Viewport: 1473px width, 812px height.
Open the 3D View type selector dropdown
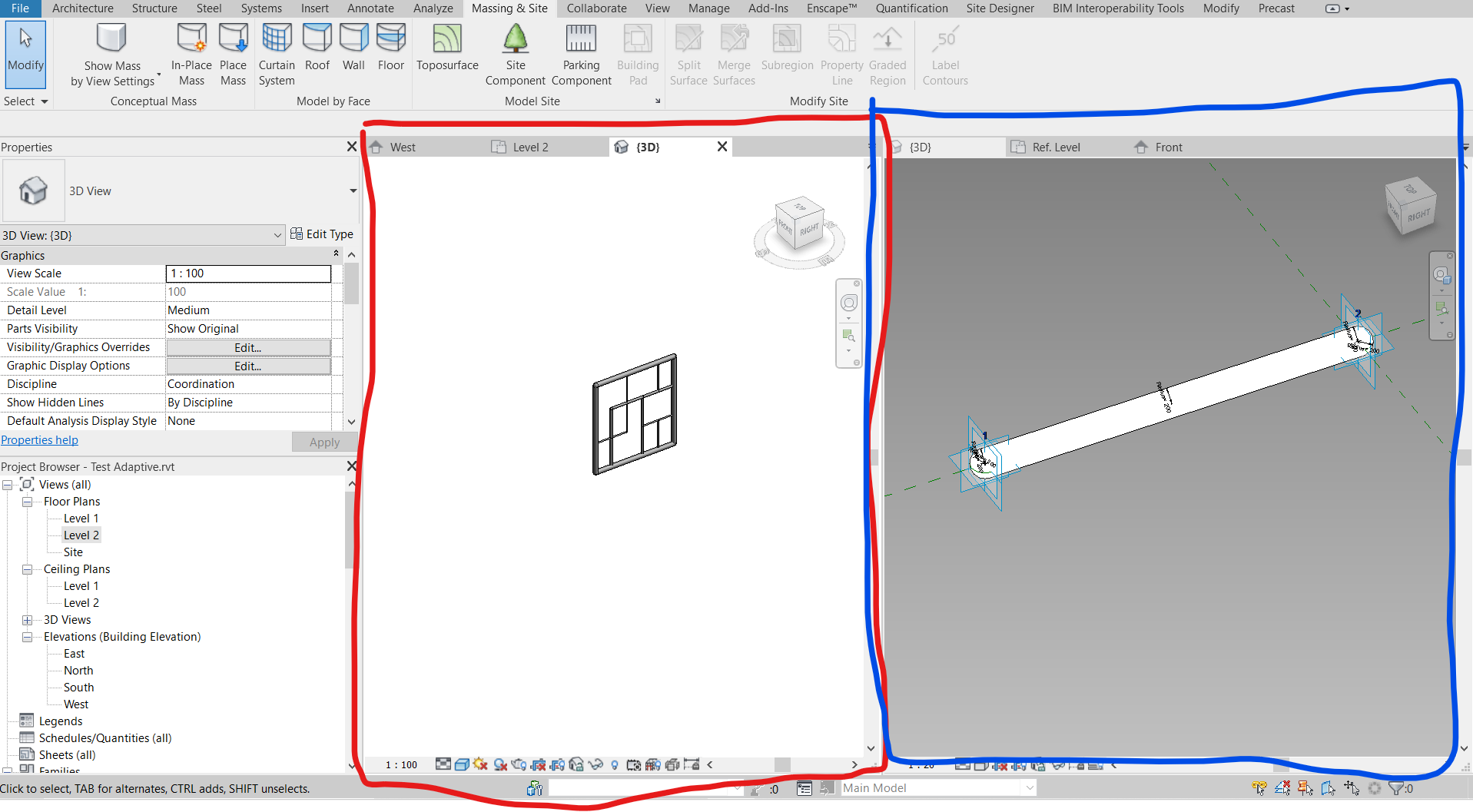[x=277, y=235]
